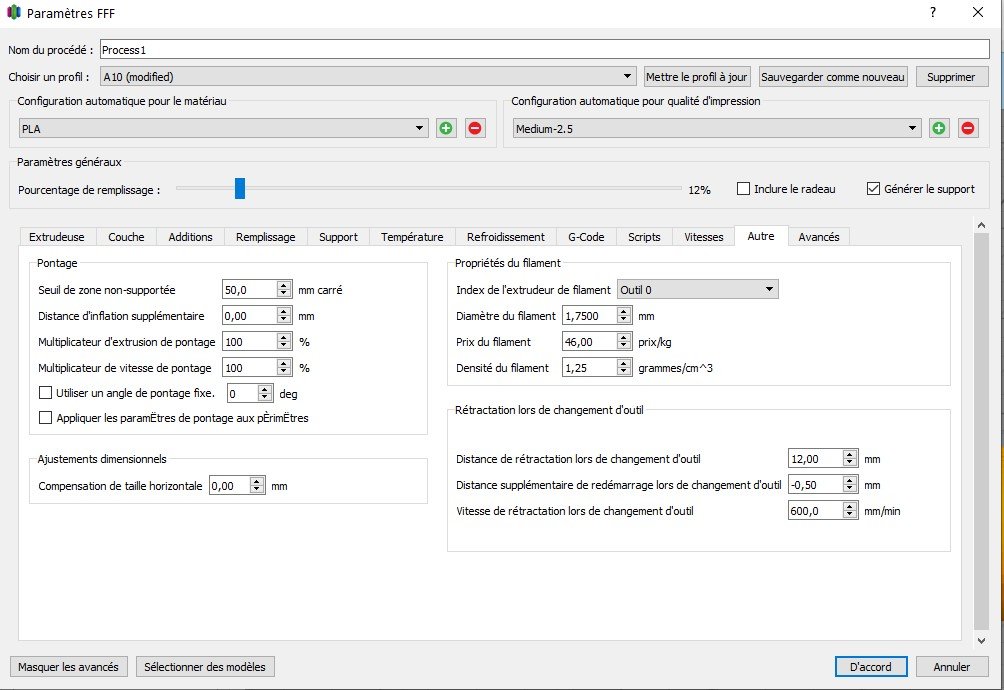Increase Seuil de zone non-supportée with up arrow
This screenshot has height=690, width=1004.
point(284,285)
